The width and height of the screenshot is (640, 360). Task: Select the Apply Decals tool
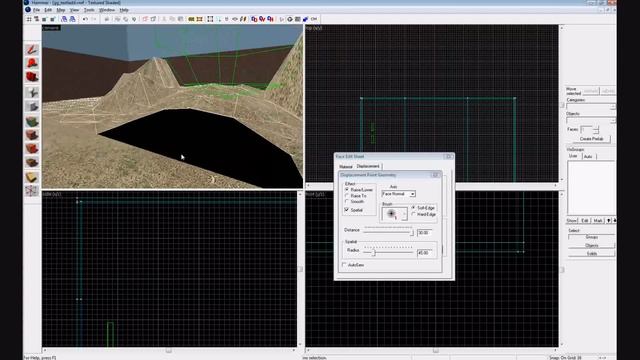click(32, 149)
